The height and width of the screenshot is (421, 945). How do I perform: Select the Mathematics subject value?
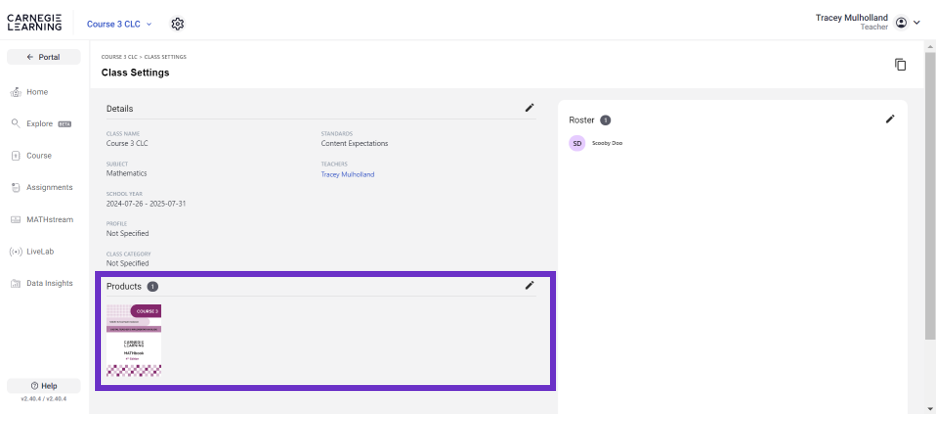click(x=127, y=173)
